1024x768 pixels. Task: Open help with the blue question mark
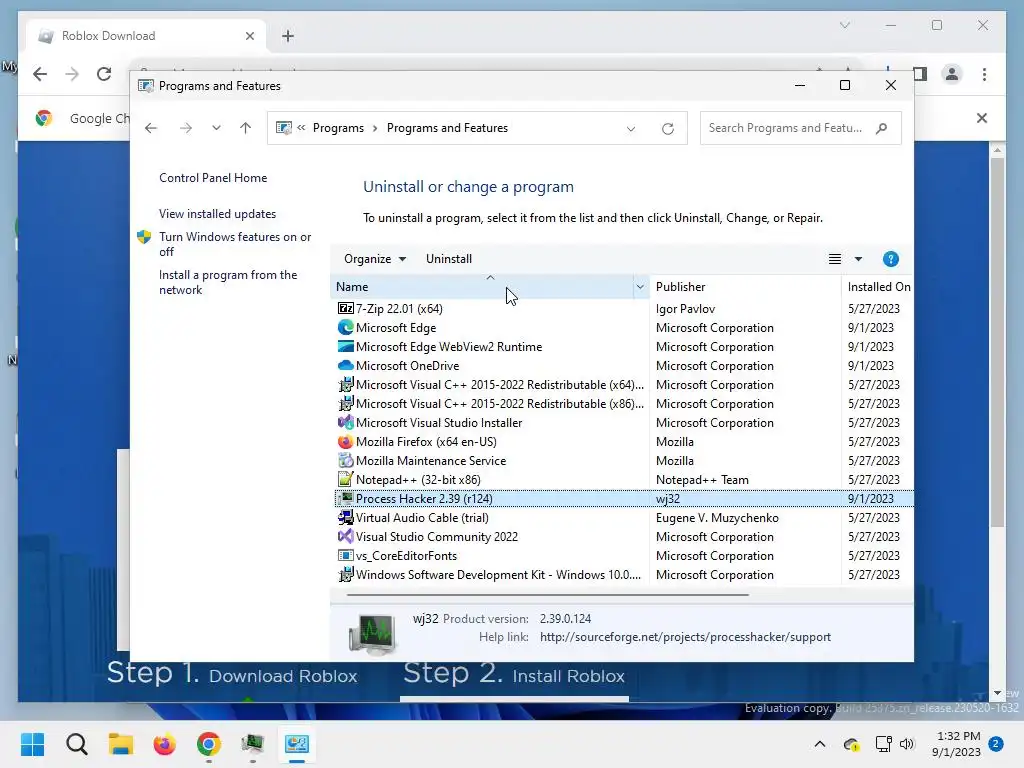click(x=890, y=259)
